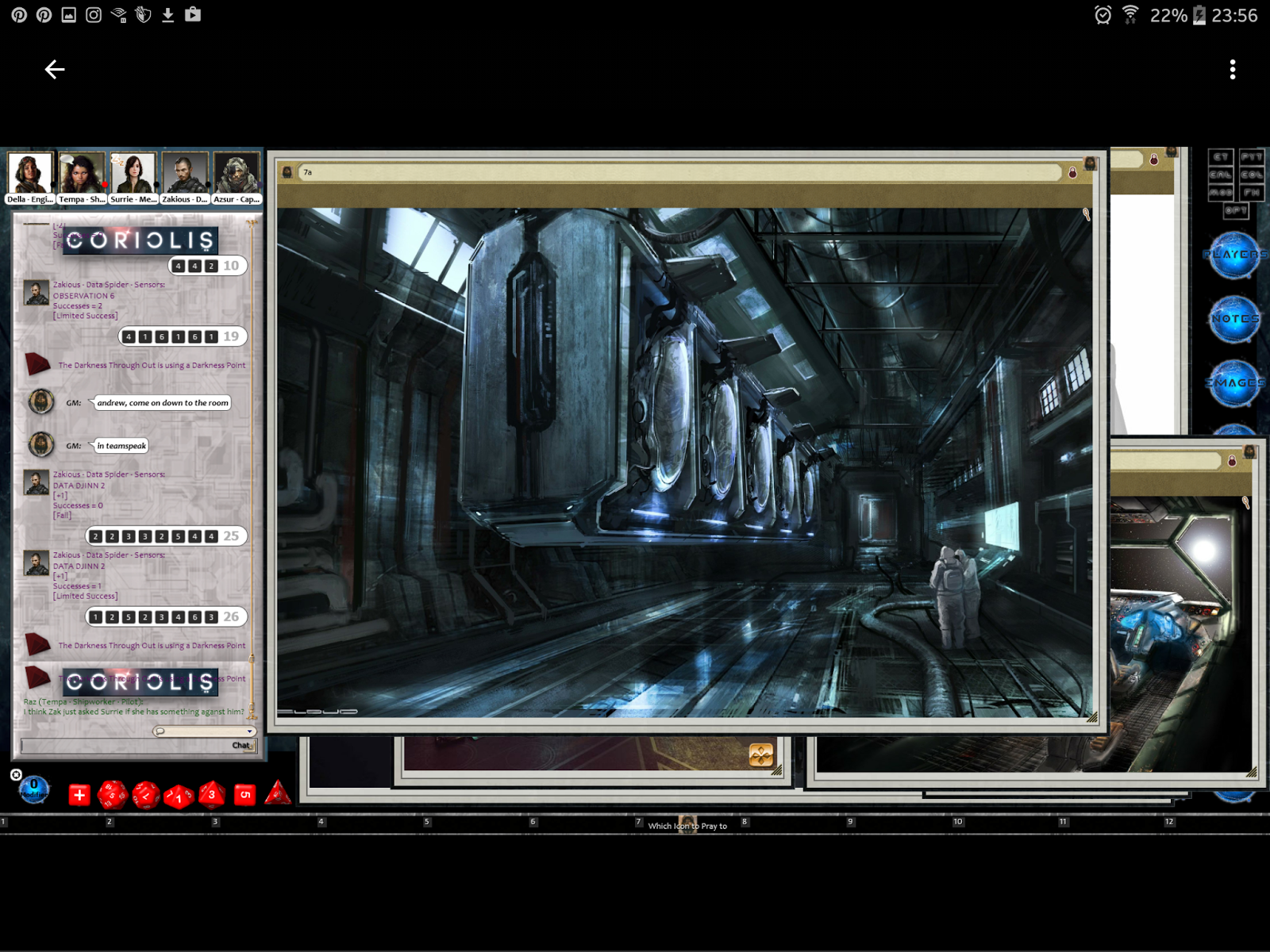
Task: Open the Images sidebar orb
Action: (1234, 382)
